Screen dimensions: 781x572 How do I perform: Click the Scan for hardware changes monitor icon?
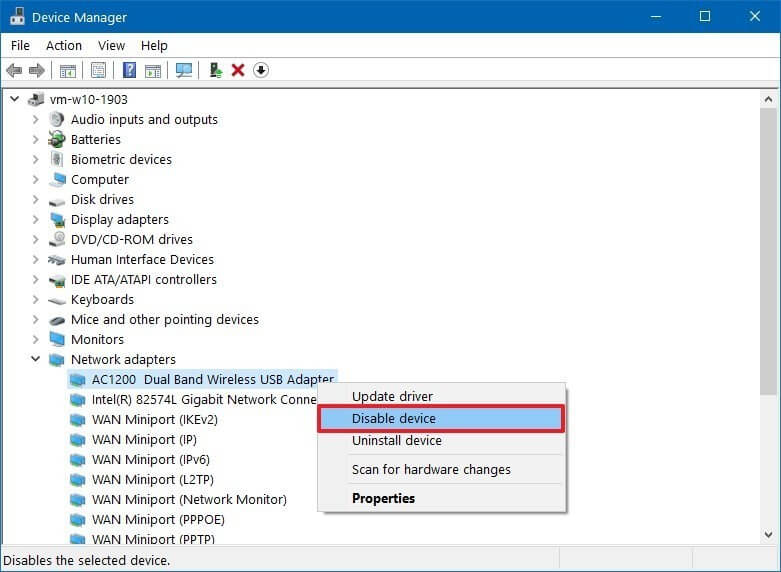coord(183,70)
